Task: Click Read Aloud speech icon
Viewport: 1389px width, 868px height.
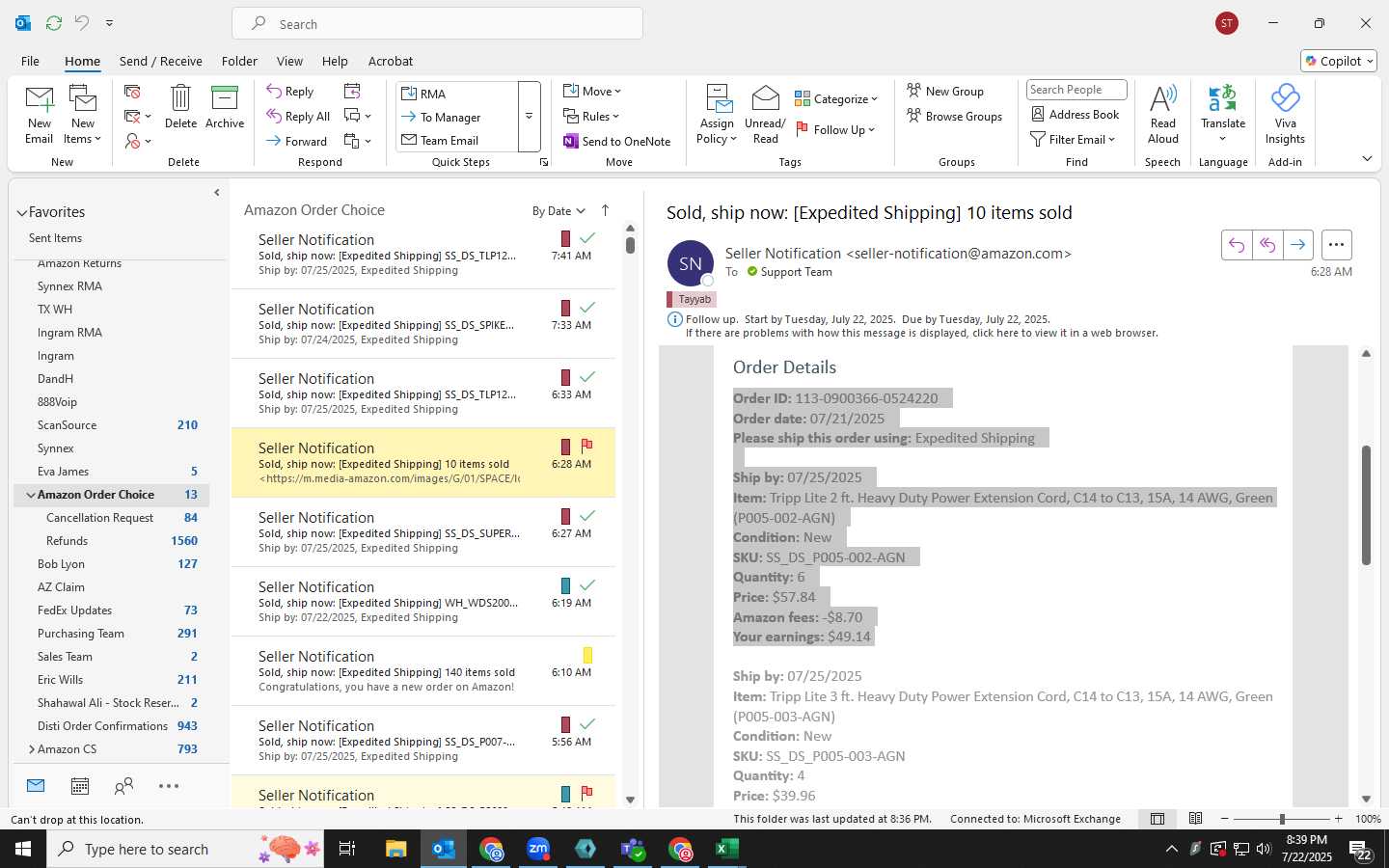Action: click(1163, 114)
